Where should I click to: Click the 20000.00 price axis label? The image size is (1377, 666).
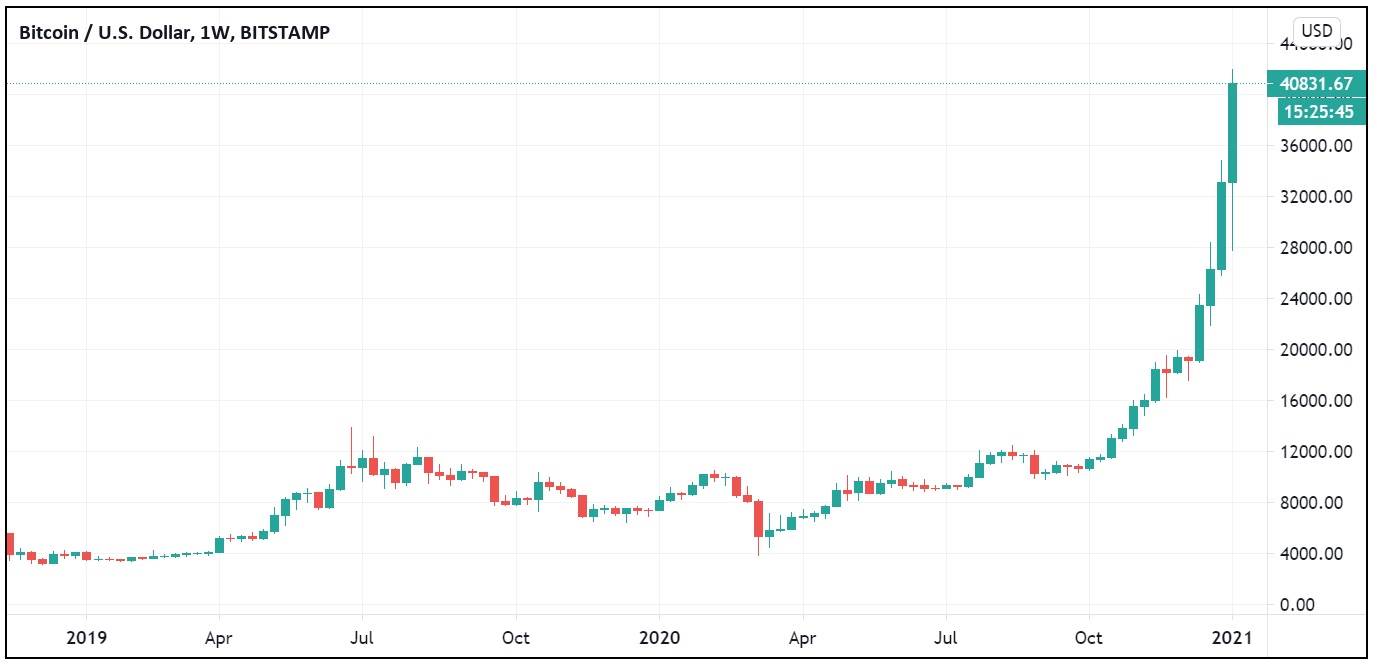pos(1314,350)
